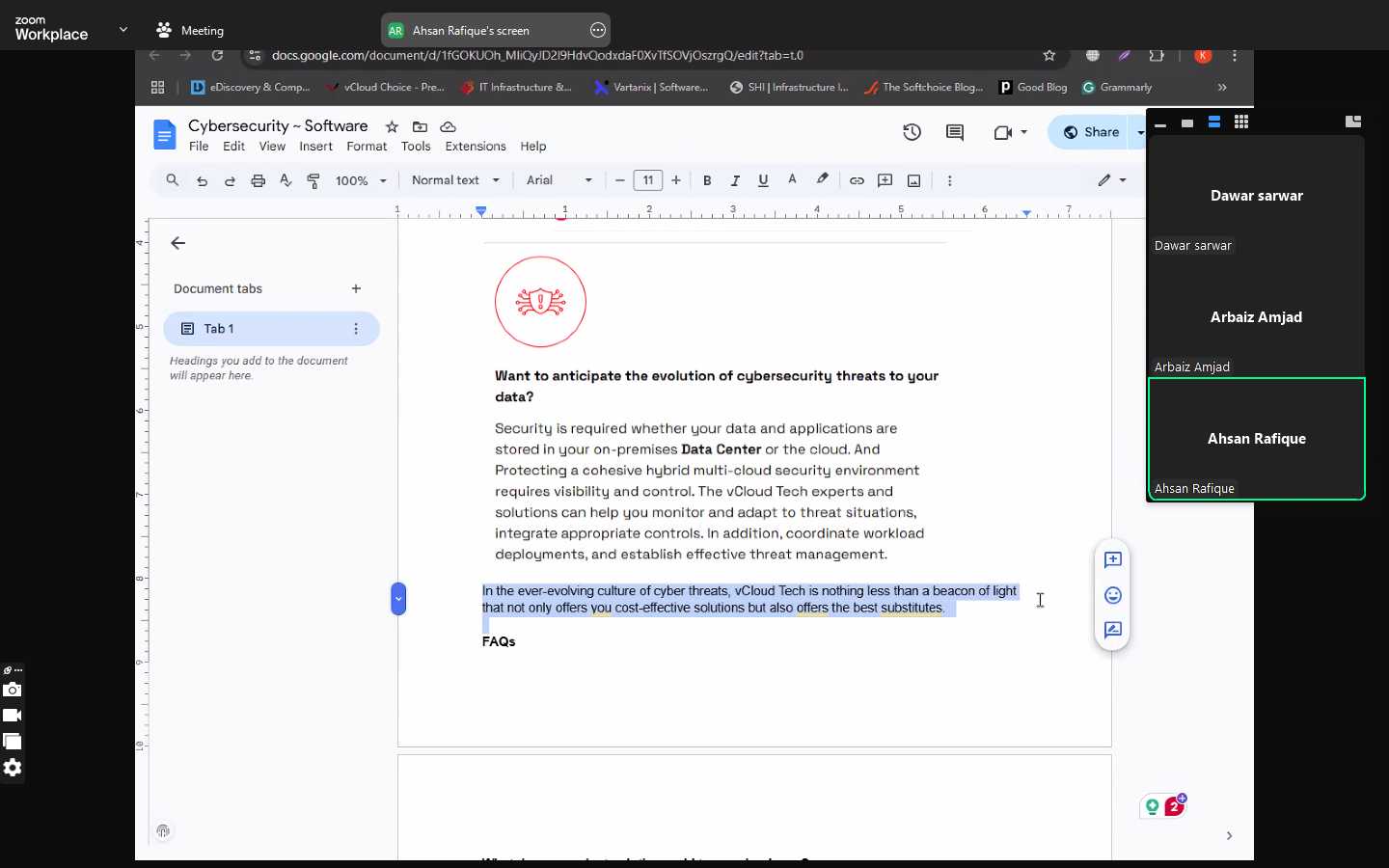Open Tab 1 options three dots
This screenshot has width=1389, height=868.
356,329
